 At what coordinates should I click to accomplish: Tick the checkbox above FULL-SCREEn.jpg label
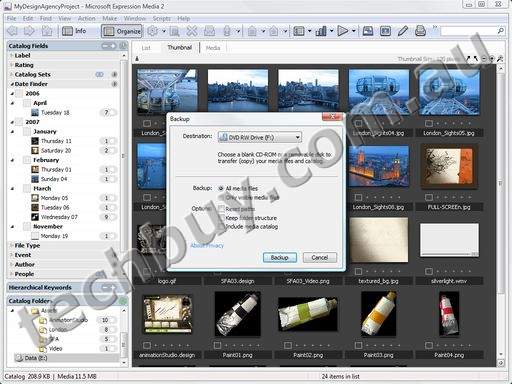(429, 197)
